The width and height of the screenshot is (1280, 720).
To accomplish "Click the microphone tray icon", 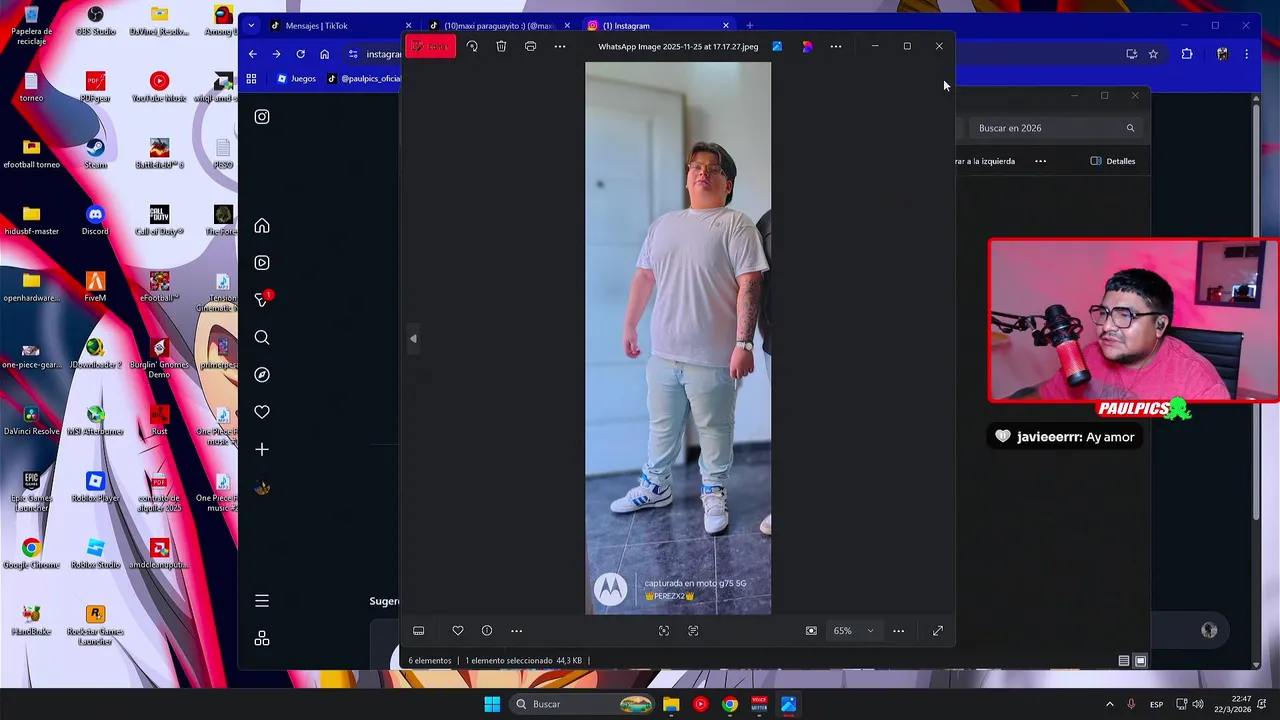I will [x=1131, y=704].
